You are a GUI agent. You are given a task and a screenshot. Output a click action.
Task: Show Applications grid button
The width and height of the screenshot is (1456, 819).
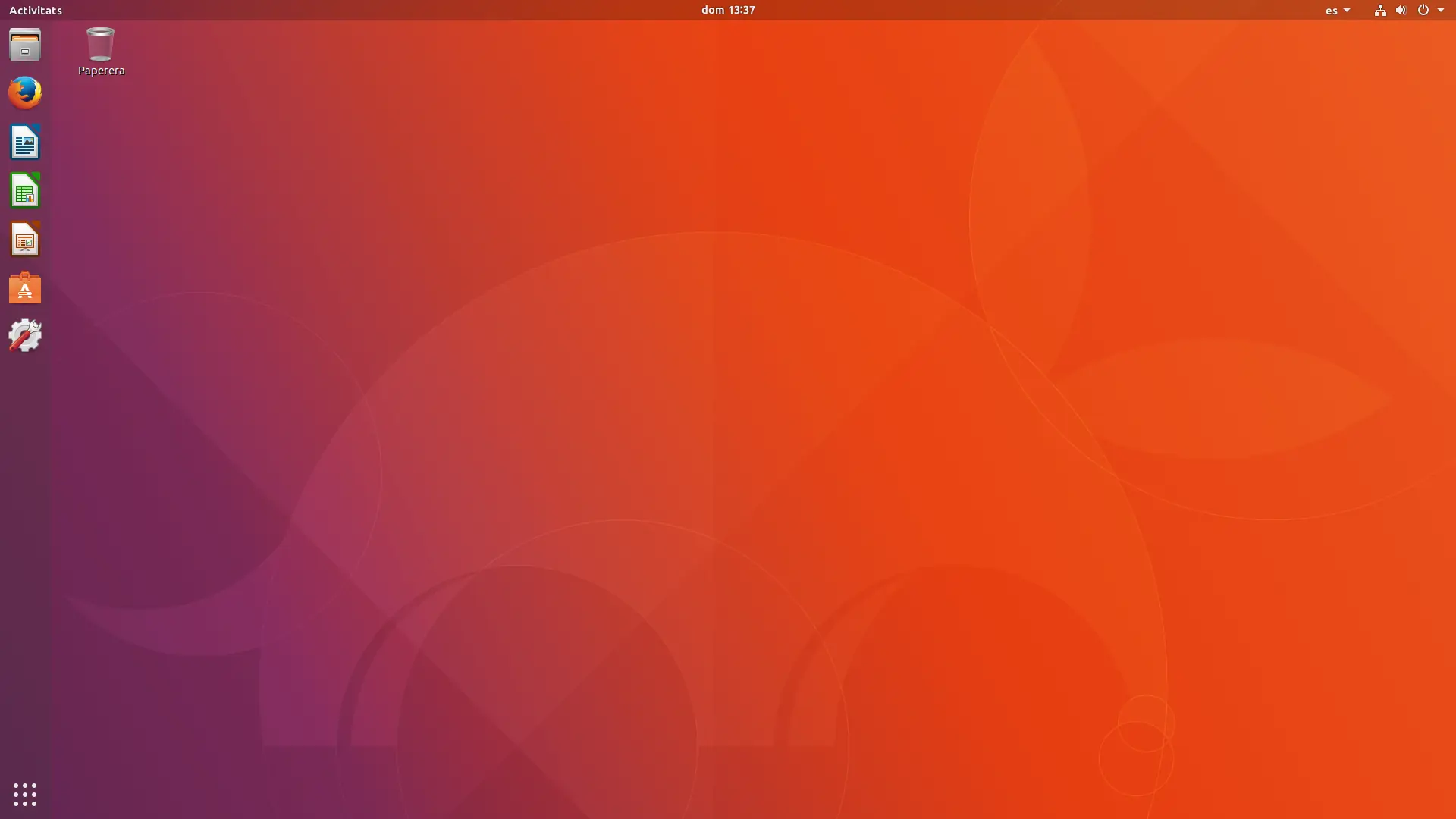[25, 794]
